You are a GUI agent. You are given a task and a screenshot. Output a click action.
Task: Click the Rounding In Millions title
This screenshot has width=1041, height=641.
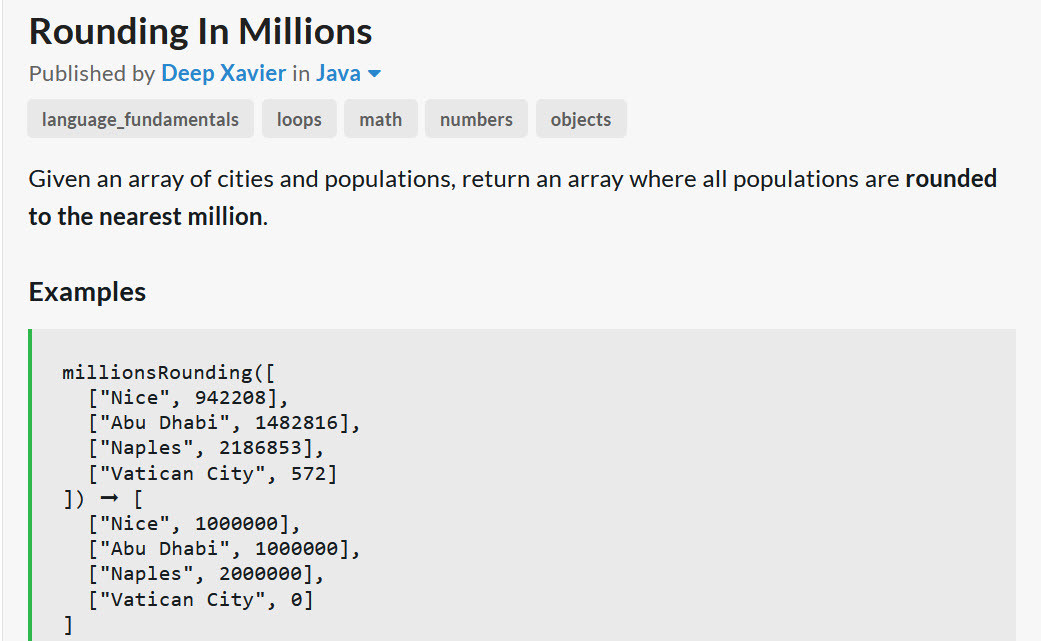[x=200, y=31]
